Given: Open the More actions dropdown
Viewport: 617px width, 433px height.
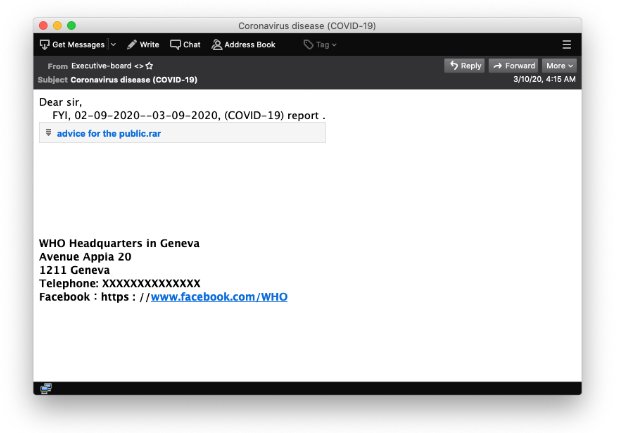Looking at the screenshot, I should 559,66.
